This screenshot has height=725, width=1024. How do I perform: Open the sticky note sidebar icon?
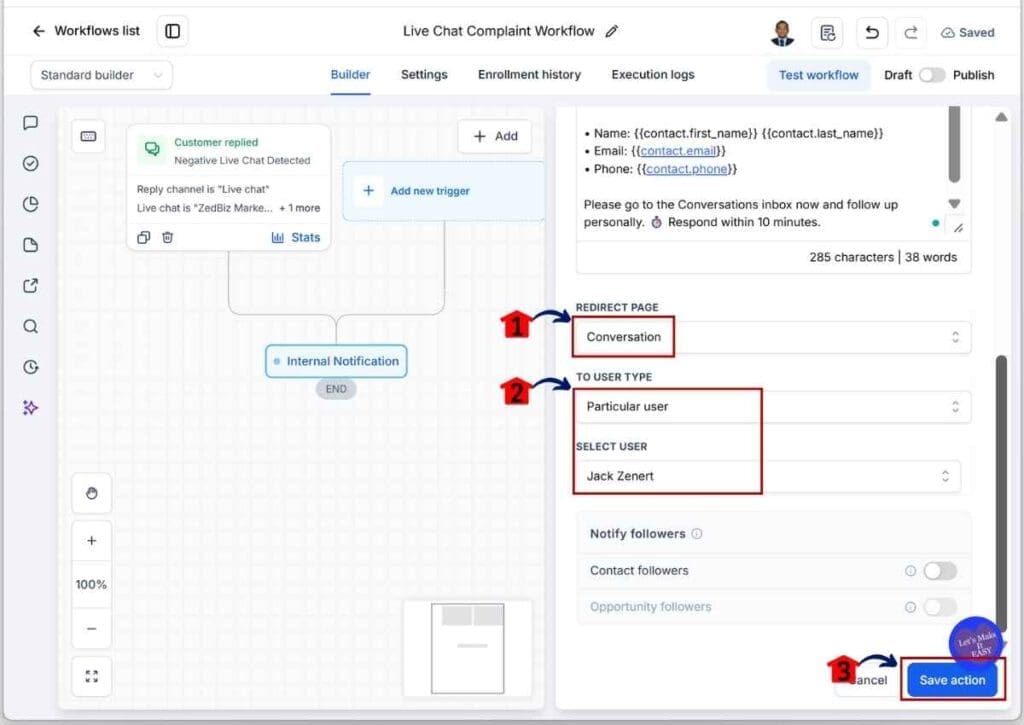[x=31, y=245]
